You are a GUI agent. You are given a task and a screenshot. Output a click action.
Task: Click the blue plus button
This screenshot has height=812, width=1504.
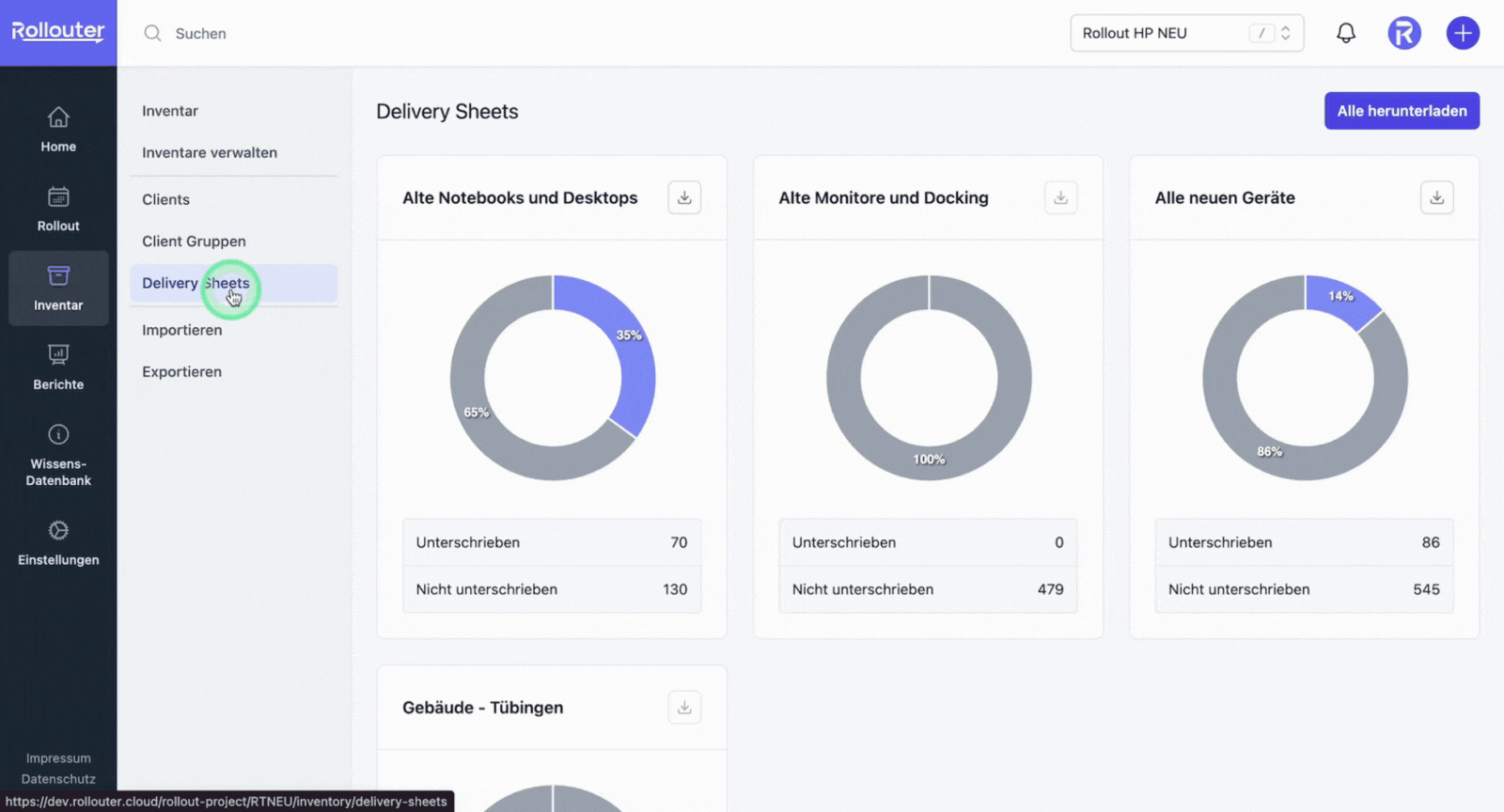click(1463, 33)
